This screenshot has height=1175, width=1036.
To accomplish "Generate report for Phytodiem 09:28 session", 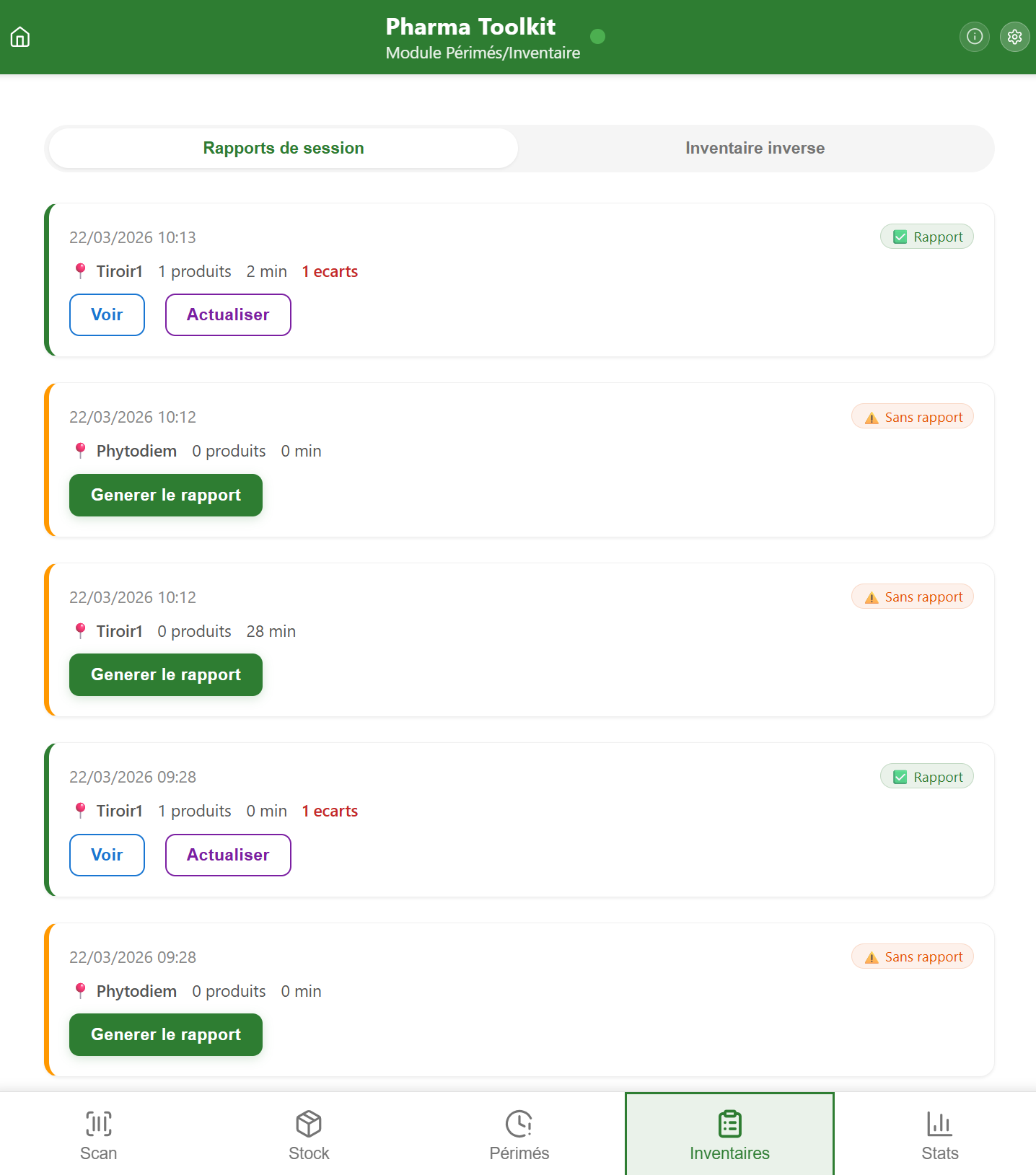I will coord(166,1035).
